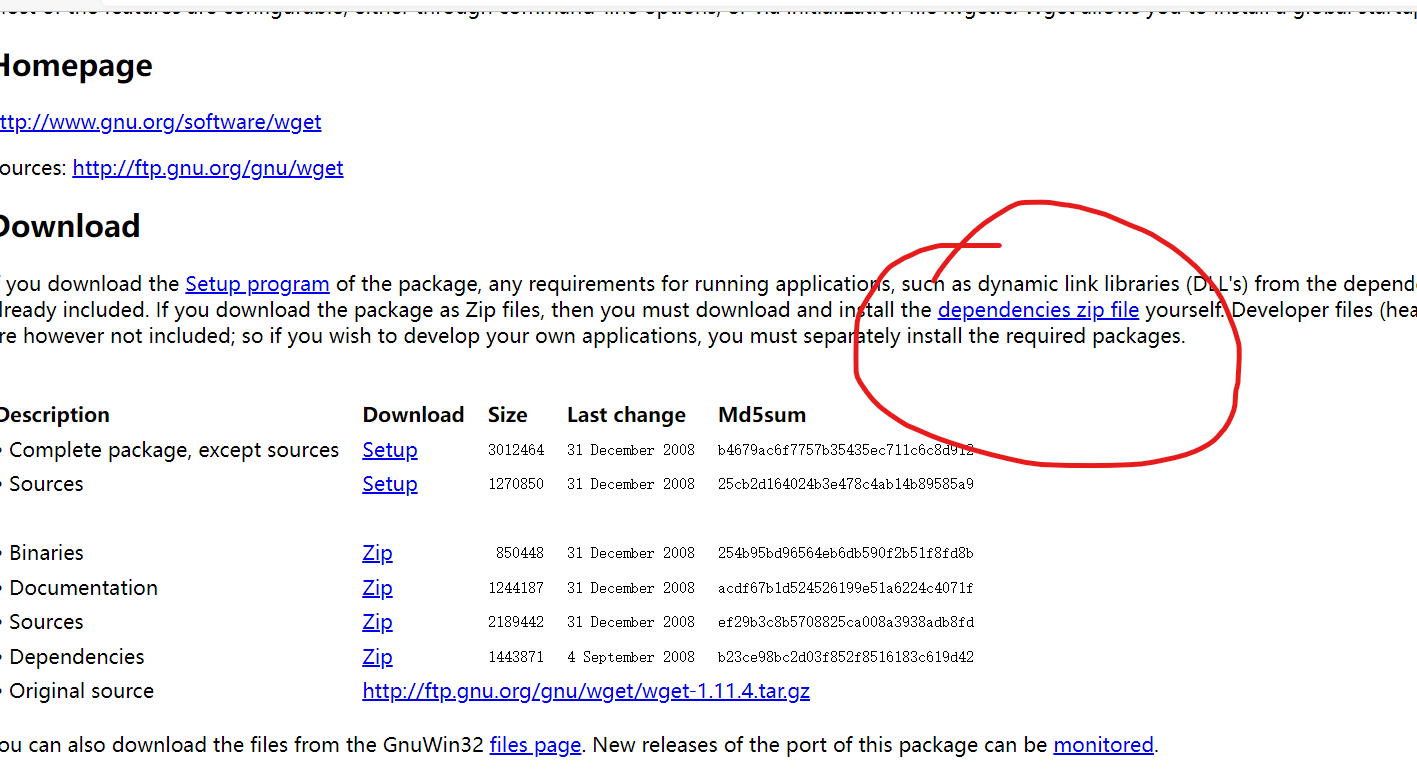Viewport: 1417px width, 777px height.
Task: Select the 'Dependencies' description text
Action: click(x=77, y=657)
